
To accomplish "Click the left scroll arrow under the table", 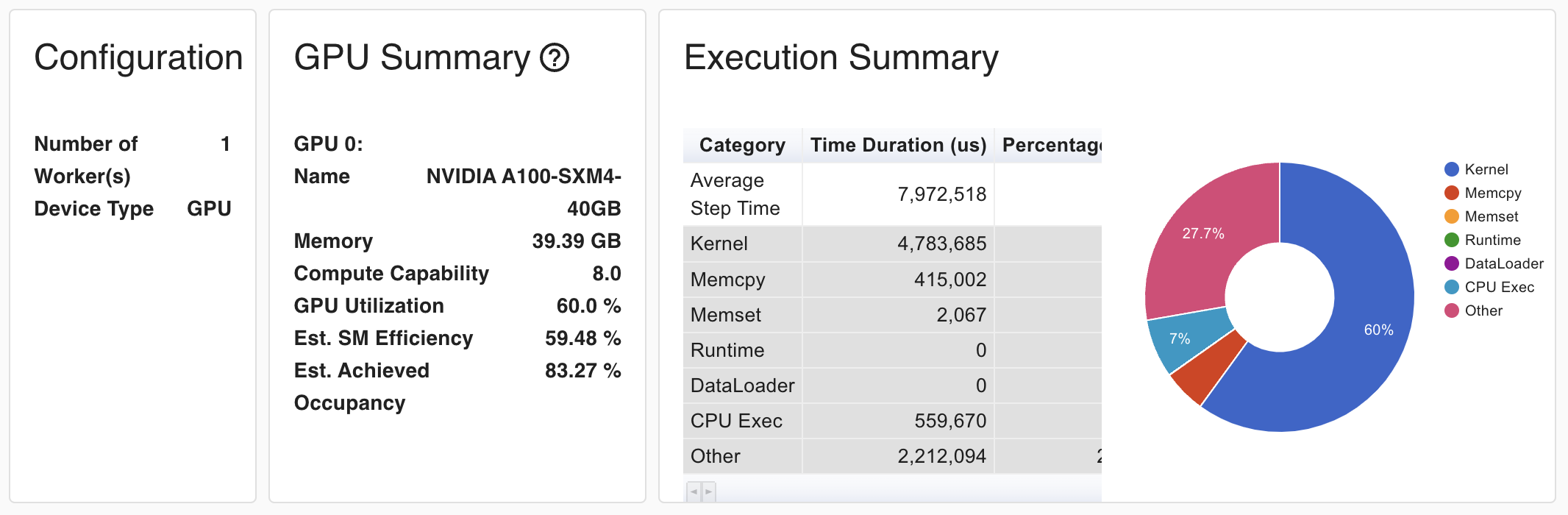I will (x=694, y=491).
